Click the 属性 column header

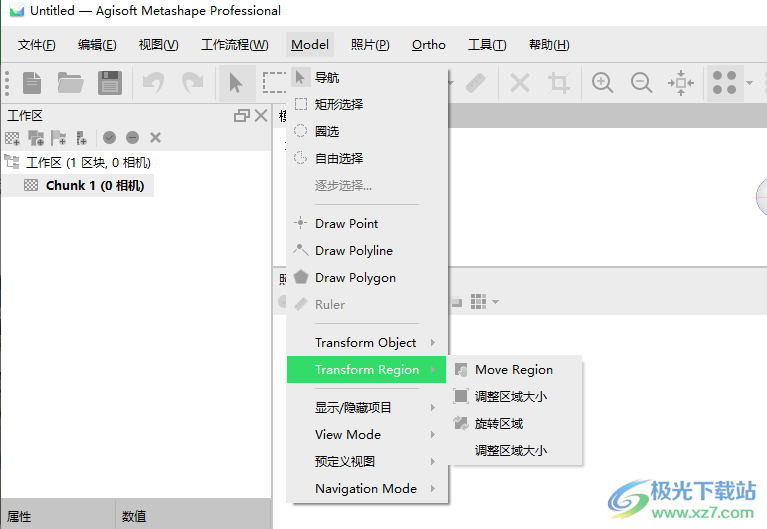58,516
